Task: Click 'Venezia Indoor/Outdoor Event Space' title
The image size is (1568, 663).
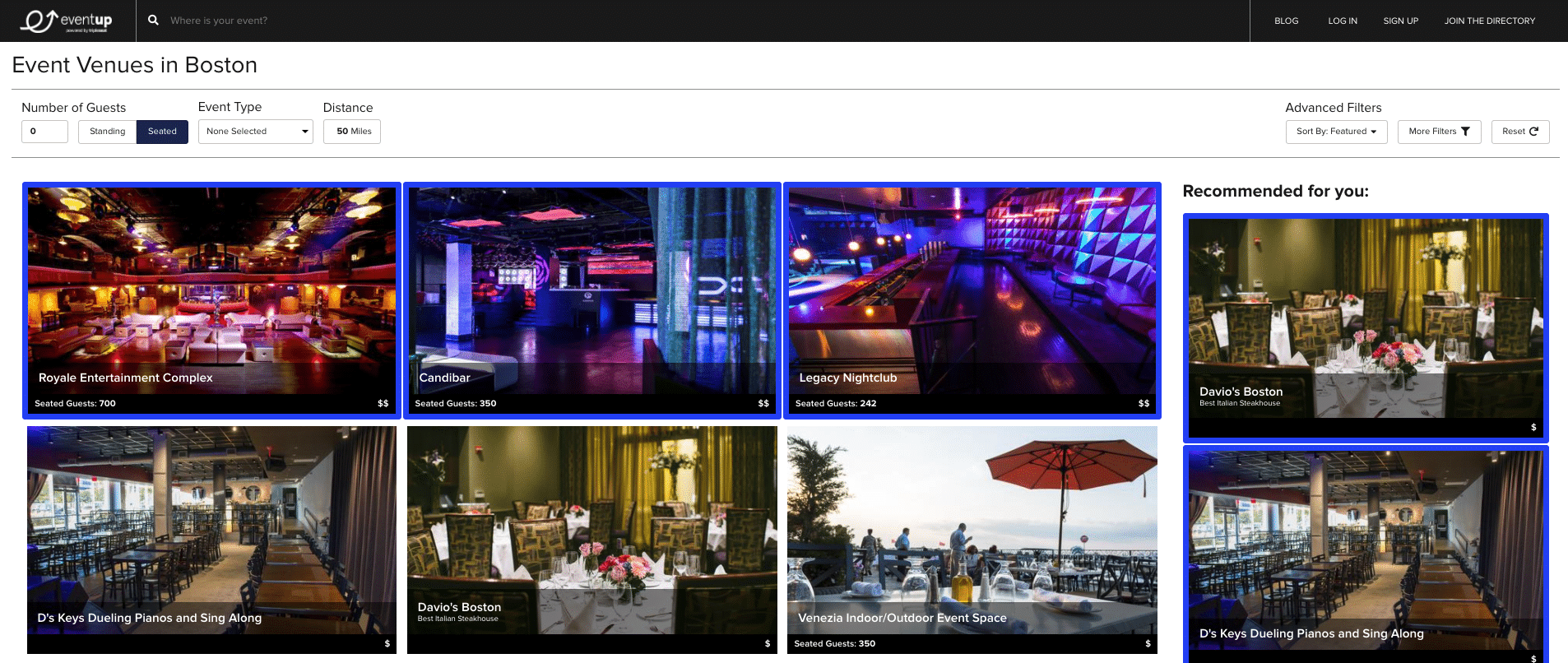Action: coord(902,618)
